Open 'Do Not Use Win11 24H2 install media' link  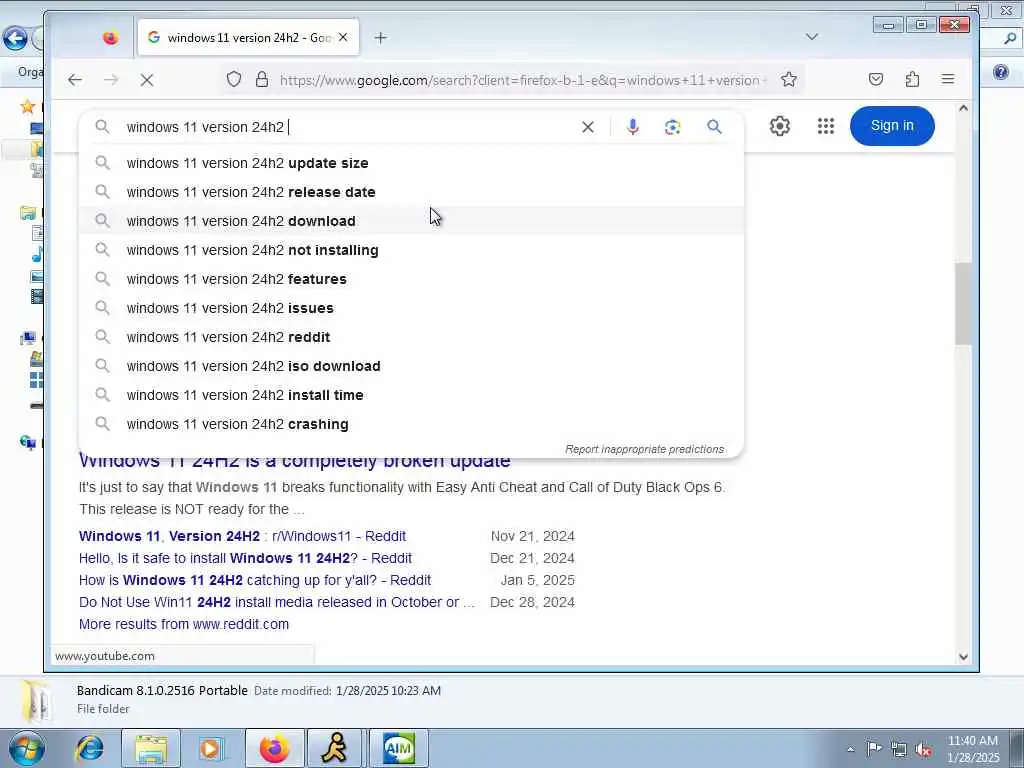pos(277,602)
